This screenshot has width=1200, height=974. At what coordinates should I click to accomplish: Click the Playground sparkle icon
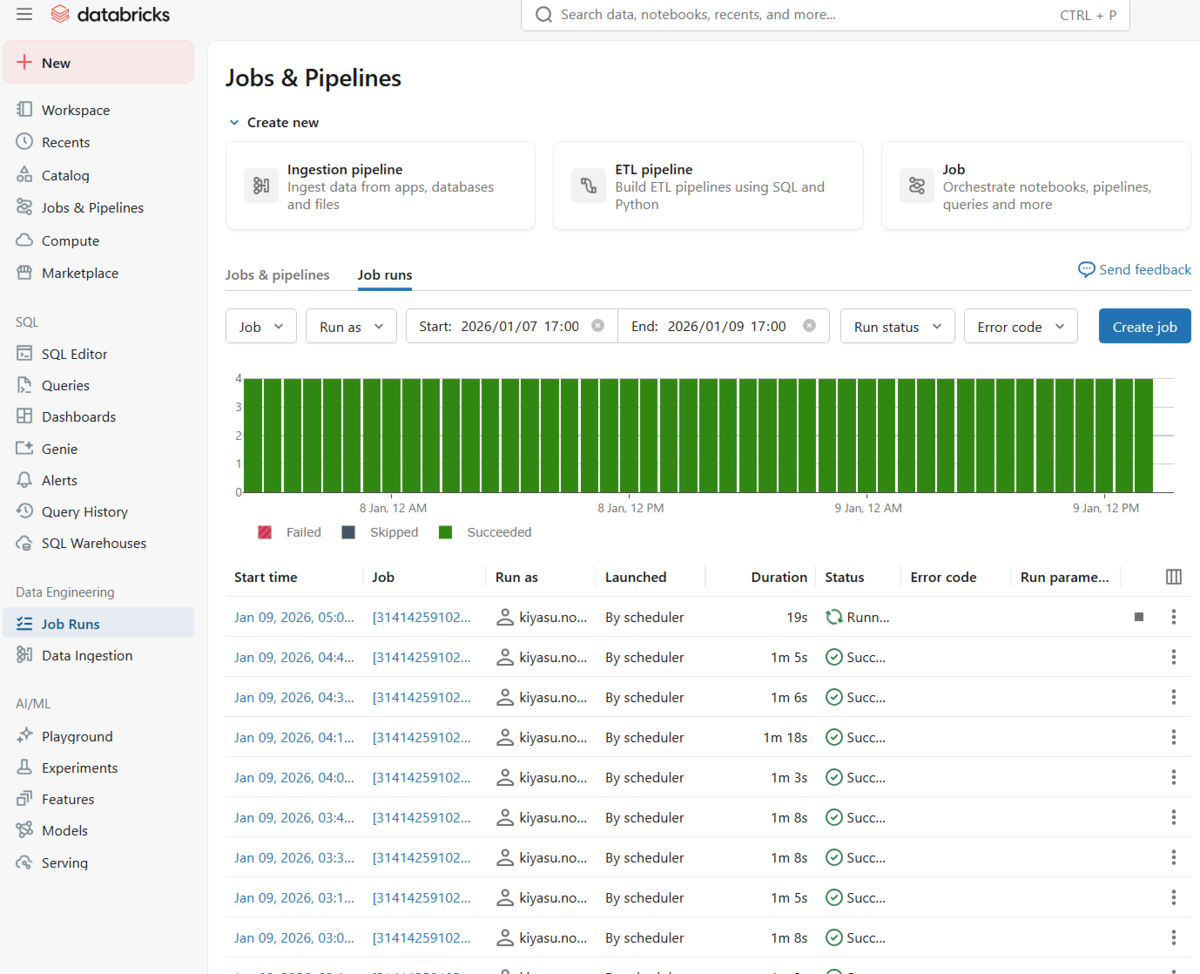24,736
